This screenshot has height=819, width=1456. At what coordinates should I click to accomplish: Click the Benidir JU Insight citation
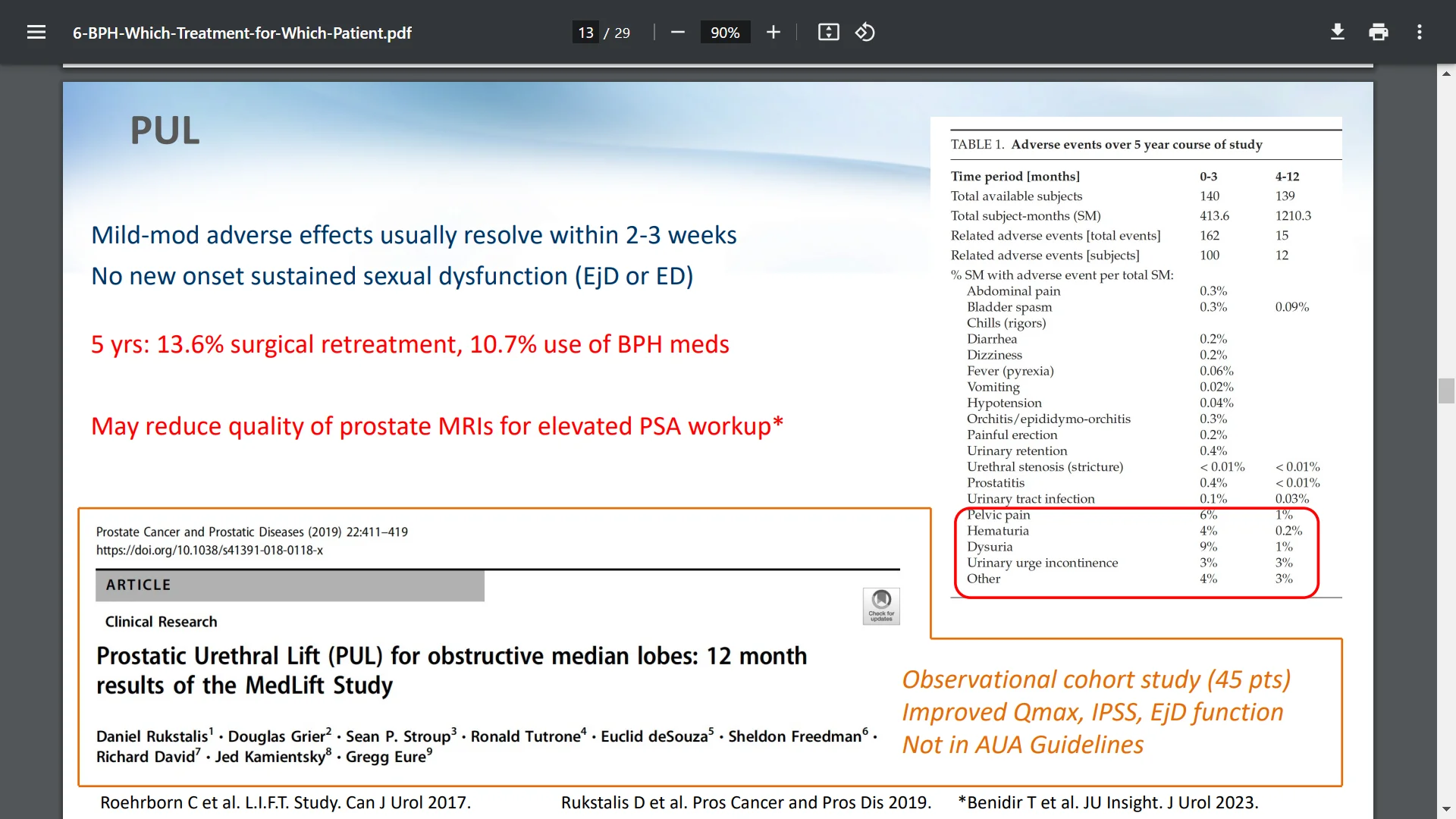click(1108, 802)
